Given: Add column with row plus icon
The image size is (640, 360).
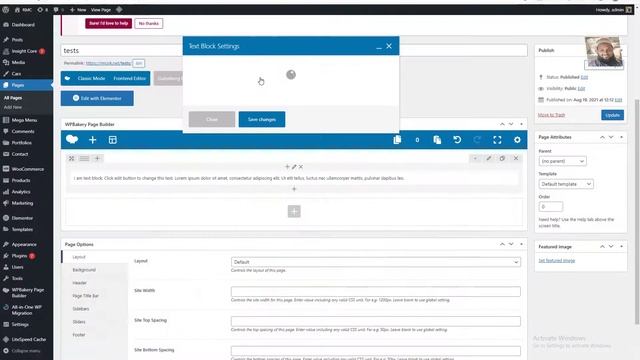Looking at the screenshot, I should pyautogui.click(x=97, y=158).
